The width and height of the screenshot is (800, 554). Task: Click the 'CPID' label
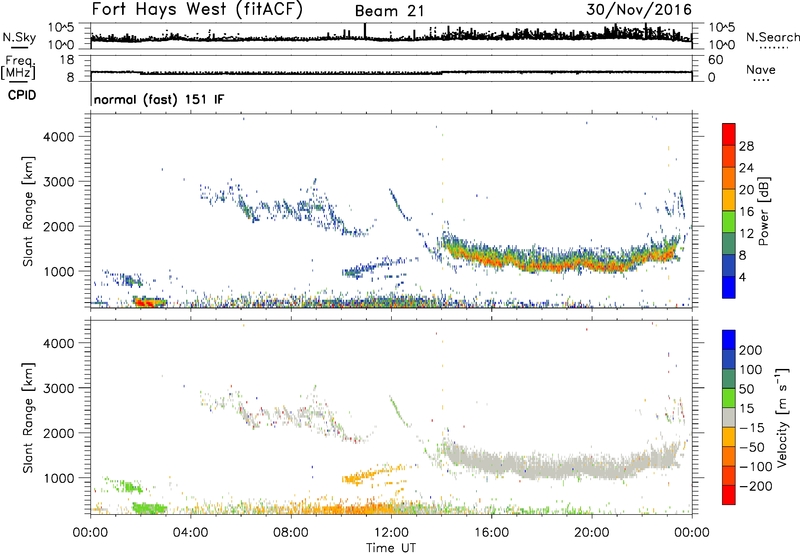22,95
